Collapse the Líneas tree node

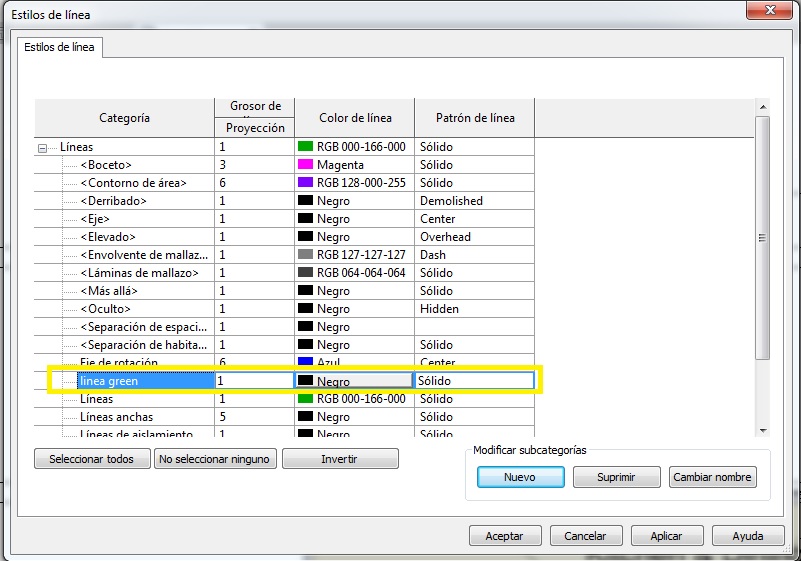(42, 147)
